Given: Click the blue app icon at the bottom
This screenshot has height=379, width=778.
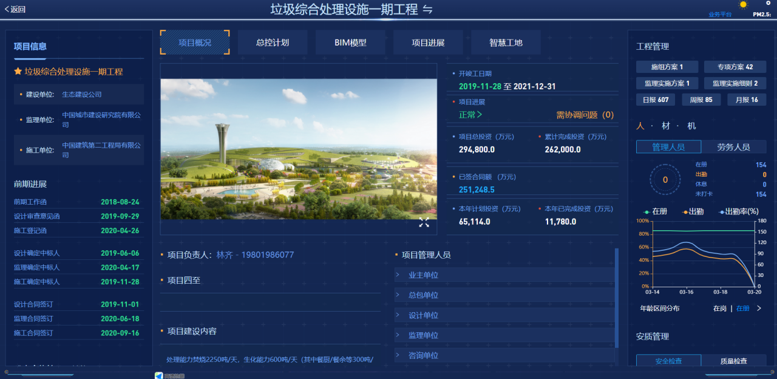Looking at the screenshot, I should click(x=159, y=376).
